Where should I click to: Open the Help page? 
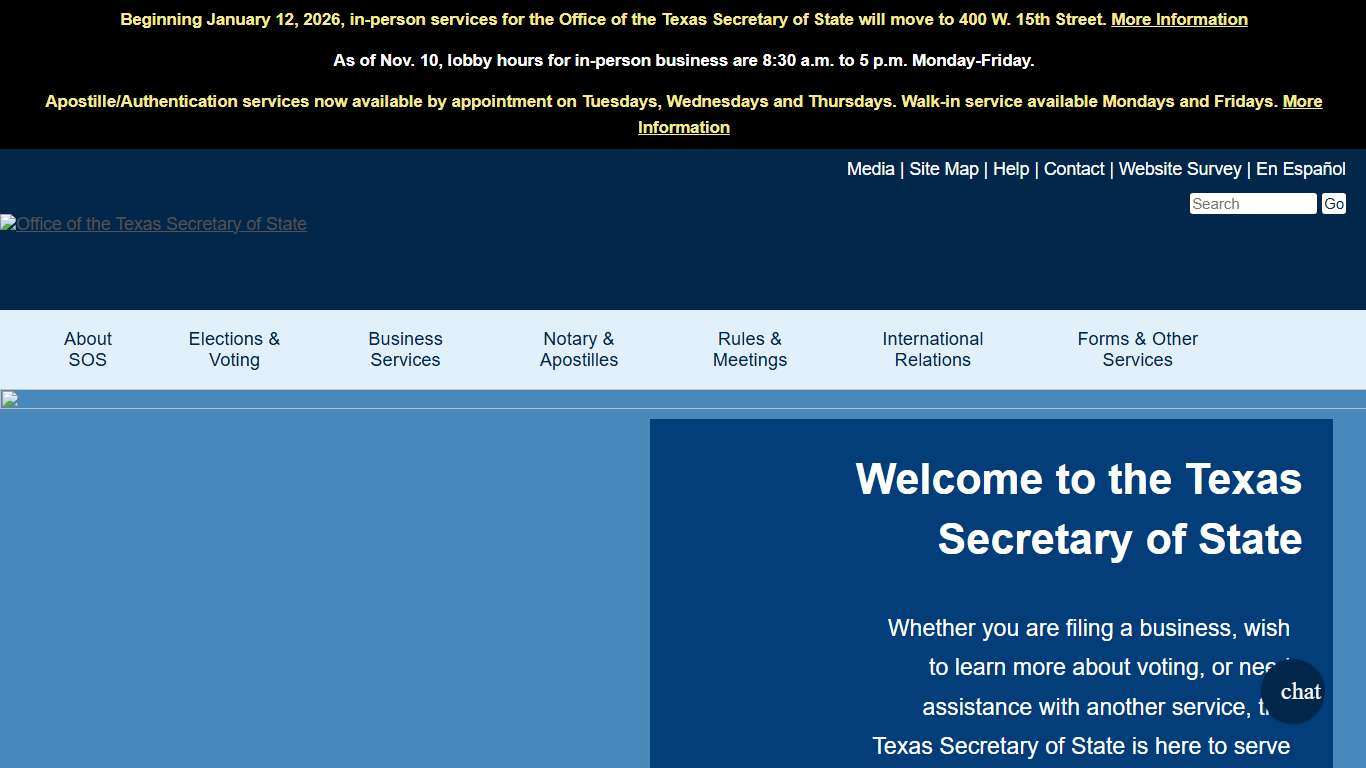1010,169
